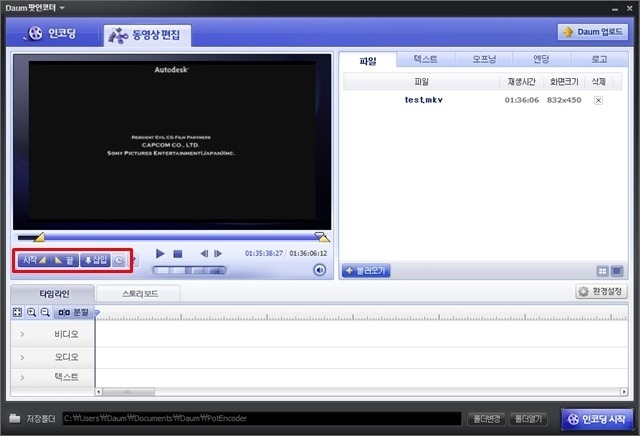Viewport: 640px width, 436px height.
Task: Set the start point with 시작 button
Action: point(33,260)
